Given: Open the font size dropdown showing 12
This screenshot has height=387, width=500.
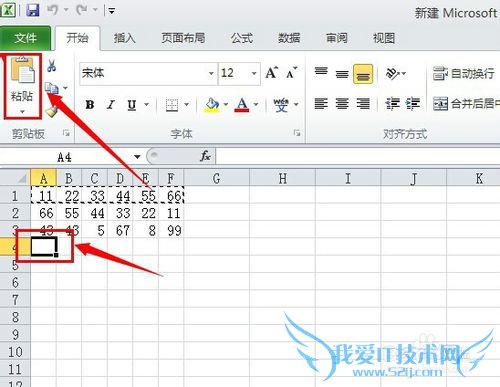Looking at the screenshot, I should [254, 73].
